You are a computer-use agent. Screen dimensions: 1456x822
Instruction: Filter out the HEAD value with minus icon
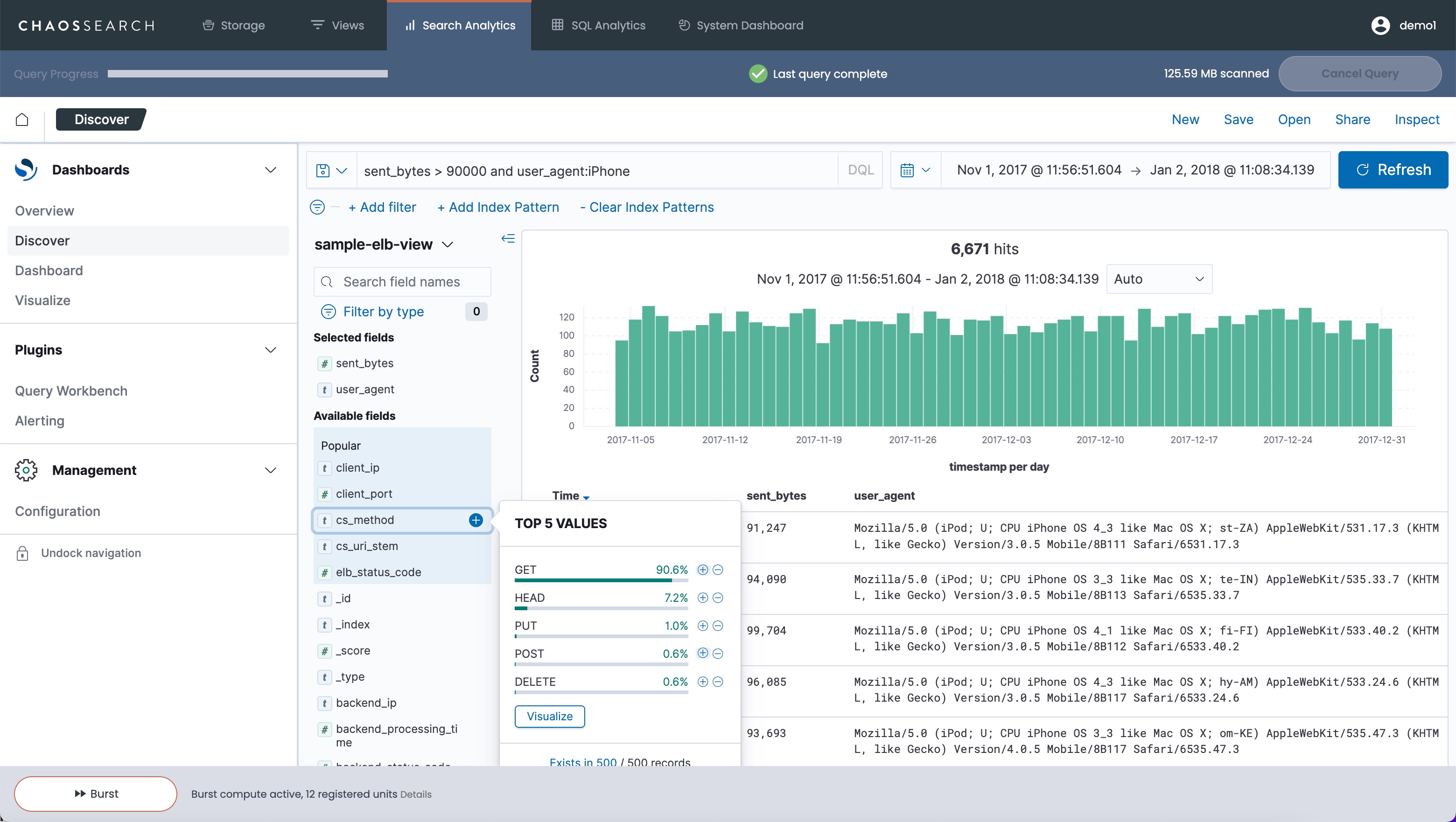pyautogui.click(x=718, y=598)
